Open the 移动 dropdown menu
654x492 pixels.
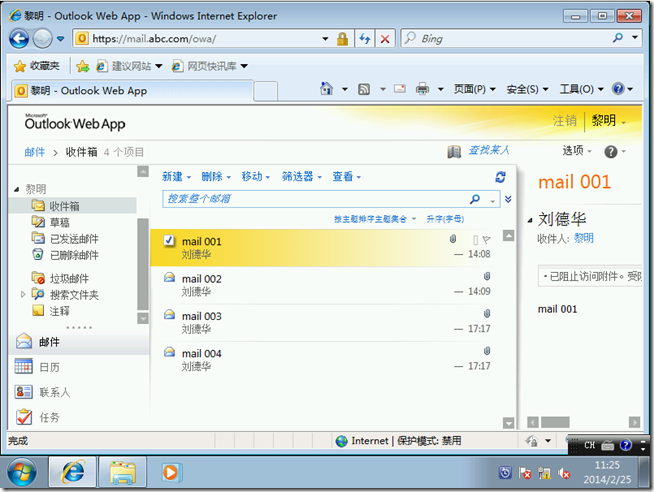pos(256,177)
